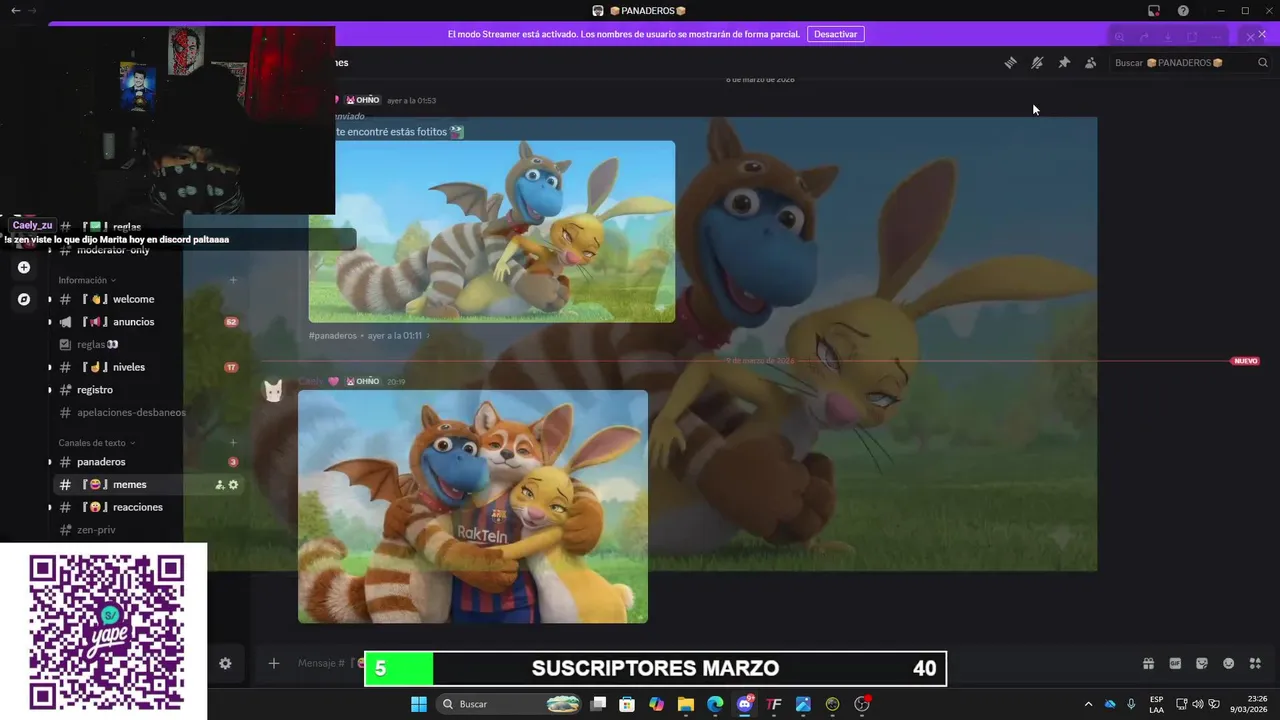This screenshot has width=1280, height=720.
Task: Click invite people icon on memes channel
Action: pyautogui.click(x=219, y=485)
